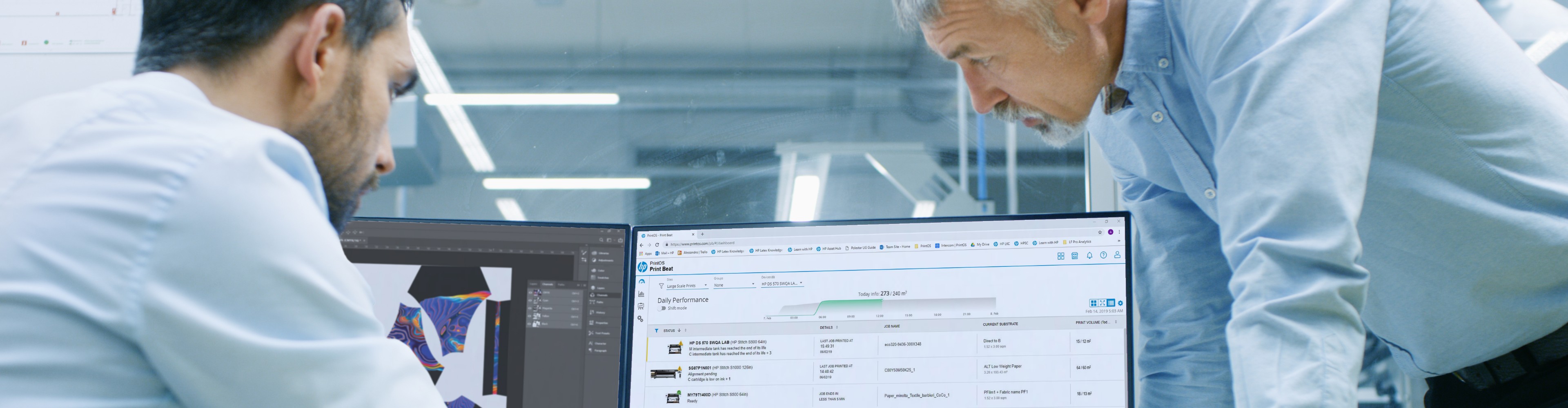Open the PrintOS apps grid icon
The width and height of the screenshot is (1568, 408).
(1061, 256)
